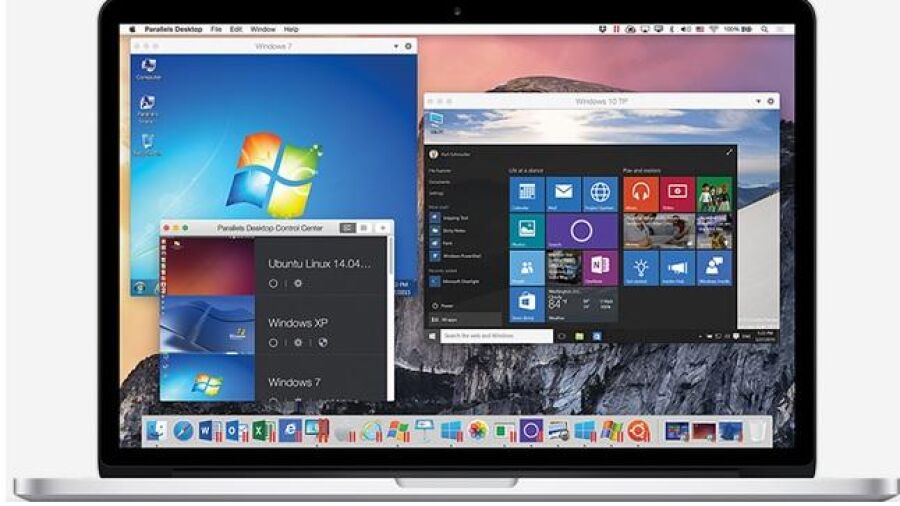Click the Windows 10 search box
The image size is (900, 506).
click(x=496, y=336)
